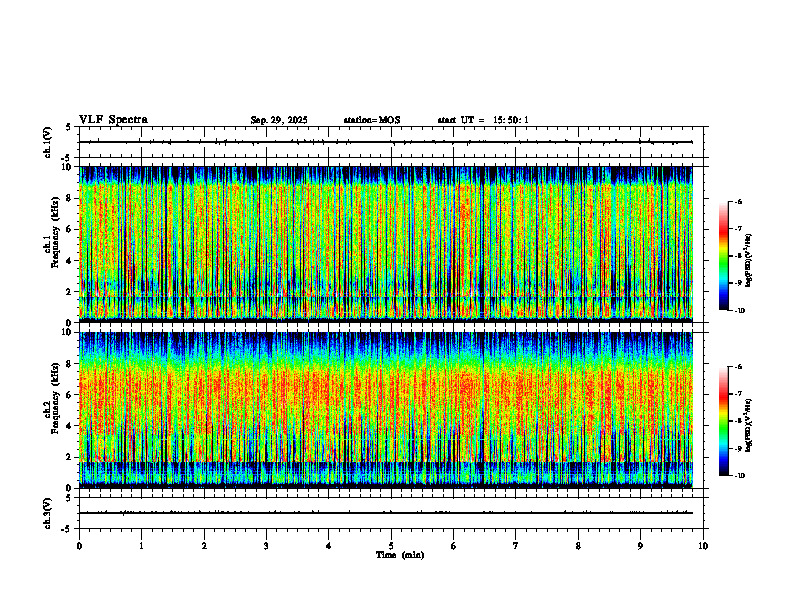This screenshot has width=792, height=612.
Task: Click the "2" tick on ch.2 frequency axis
Action: pyautogui.click(x=70, y=457)
